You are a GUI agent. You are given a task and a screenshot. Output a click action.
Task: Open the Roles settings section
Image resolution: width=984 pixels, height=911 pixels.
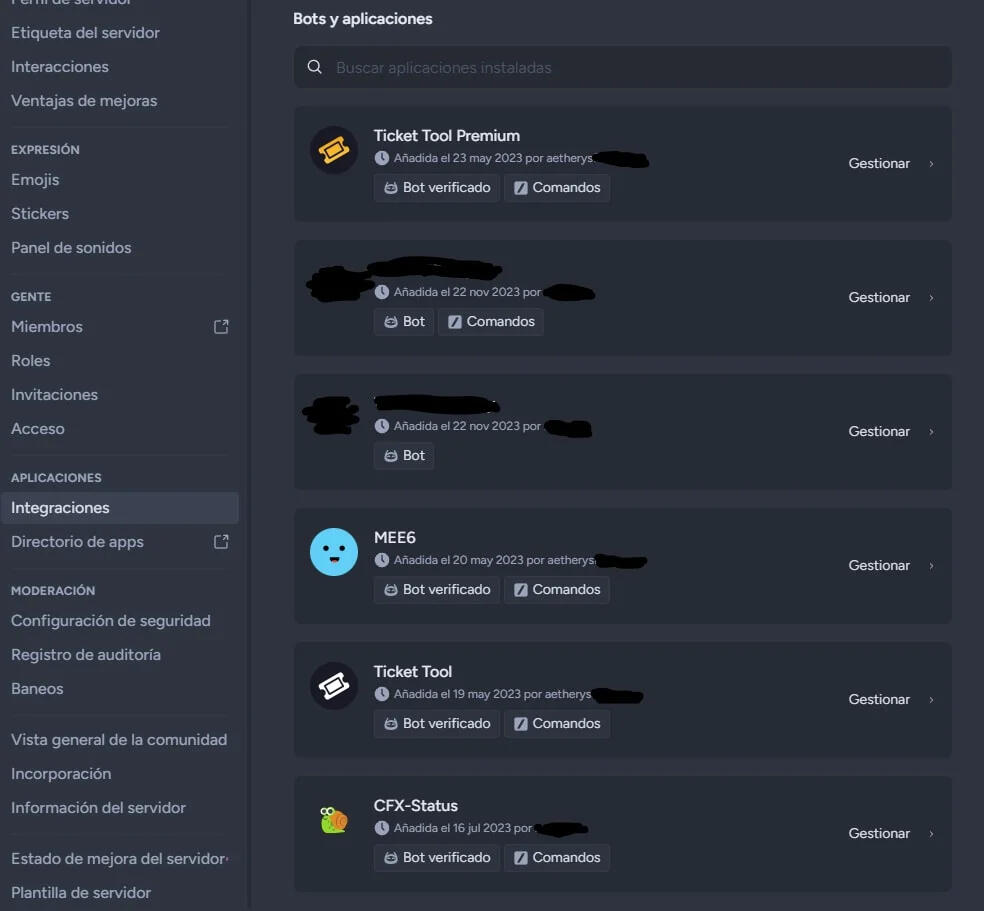click(31, 361)
